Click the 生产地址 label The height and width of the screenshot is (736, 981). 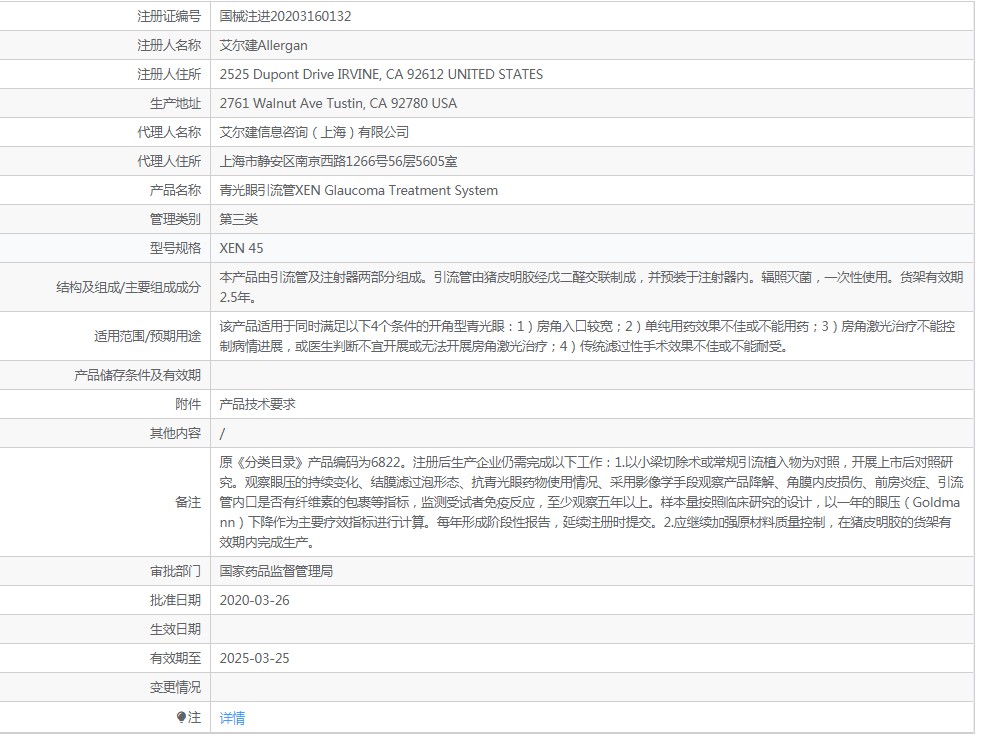[175, 103]
